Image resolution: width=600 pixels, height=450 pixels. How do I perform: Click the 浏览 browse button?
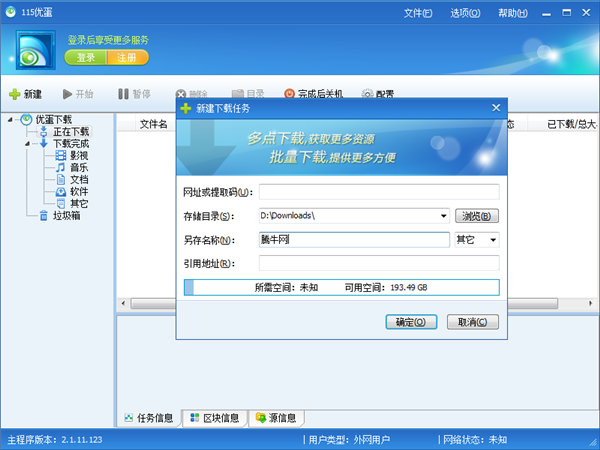click(x=477, y=216)
